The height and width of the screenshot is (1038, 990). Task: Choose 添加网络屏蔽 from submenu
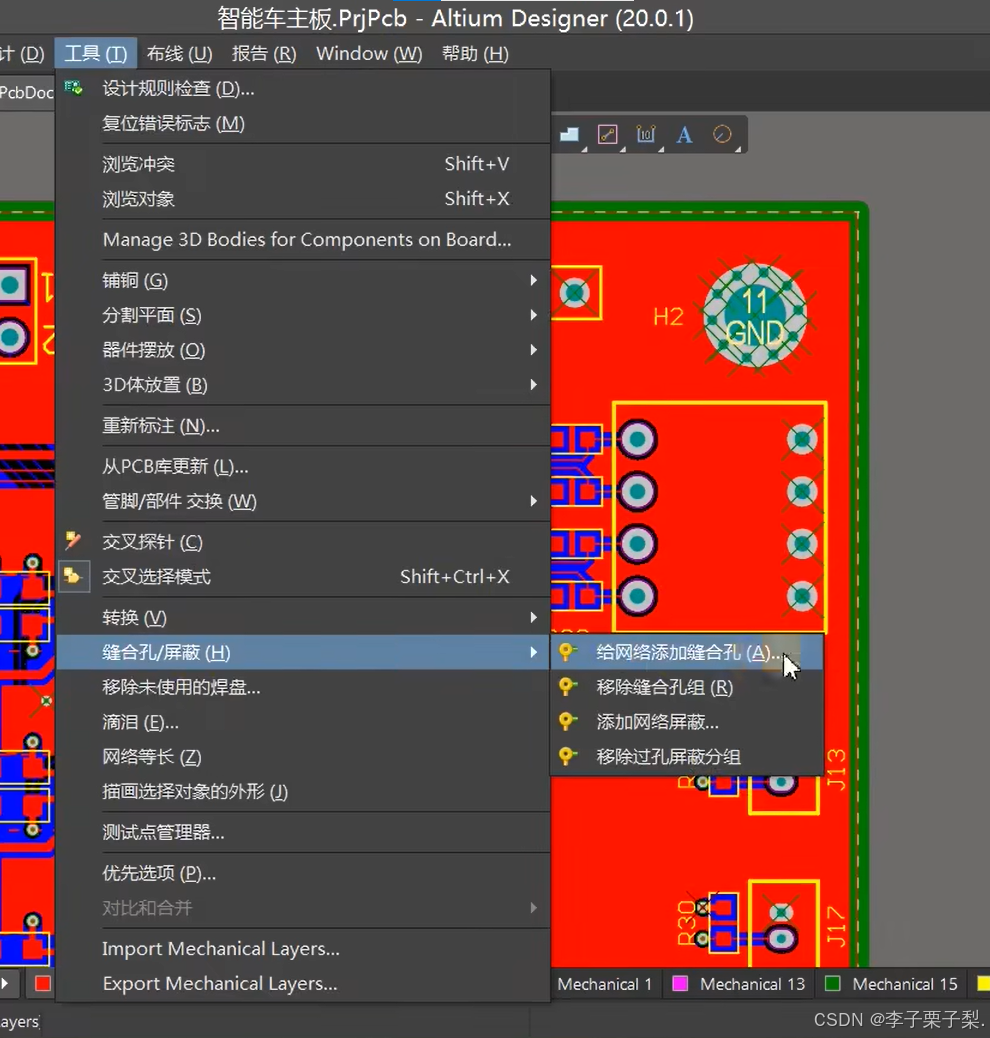687,722
